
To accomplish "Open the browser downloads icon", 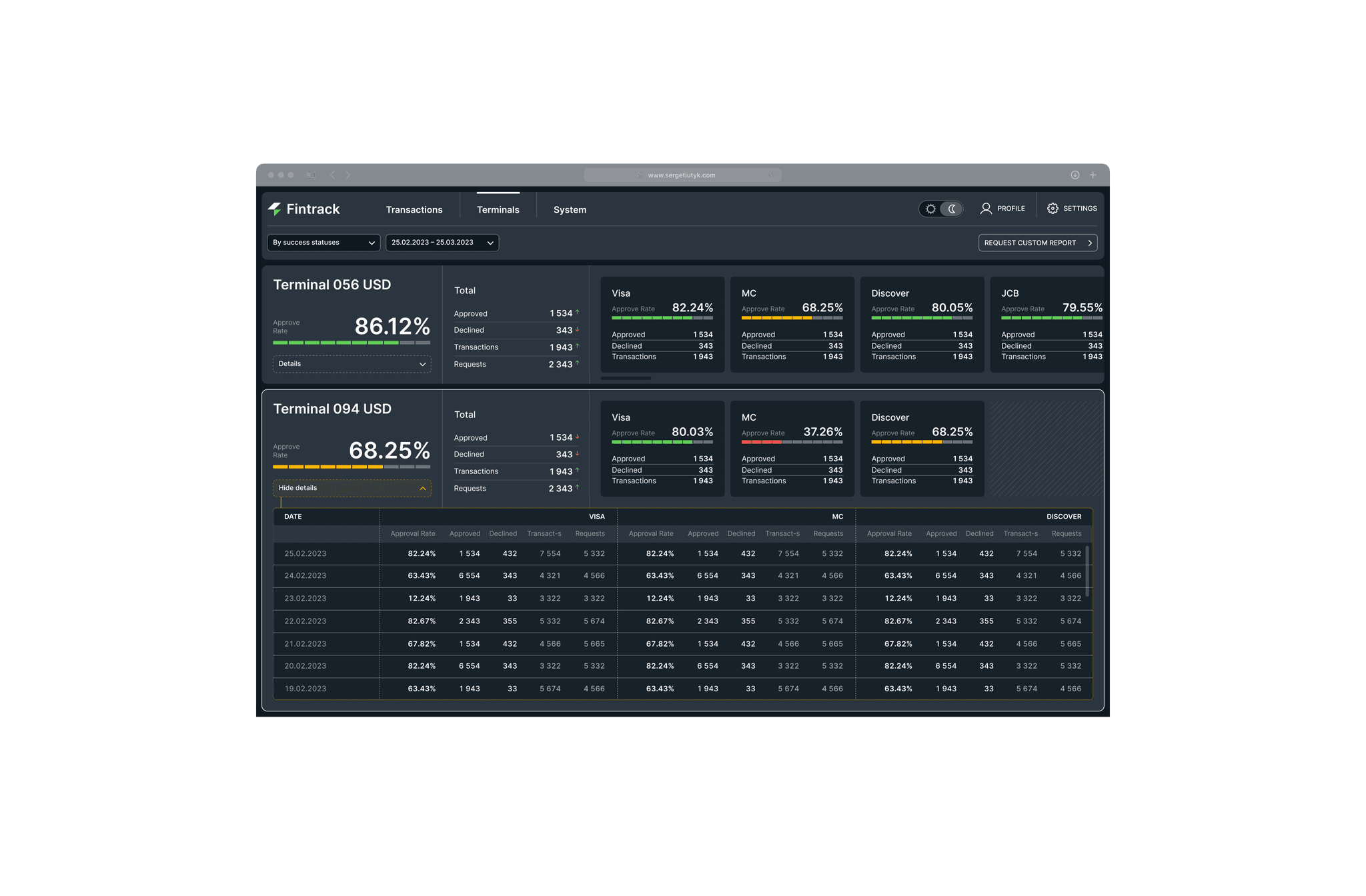I will [1075, 175].
